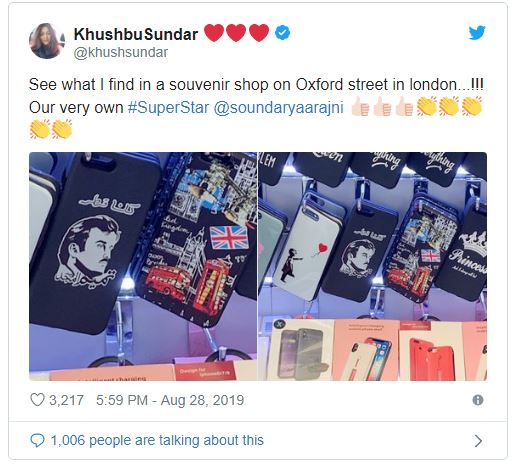Screen dimensions: 517x466
Task: Click the red hearts beside display name
Action: click(x=236, y=33)
